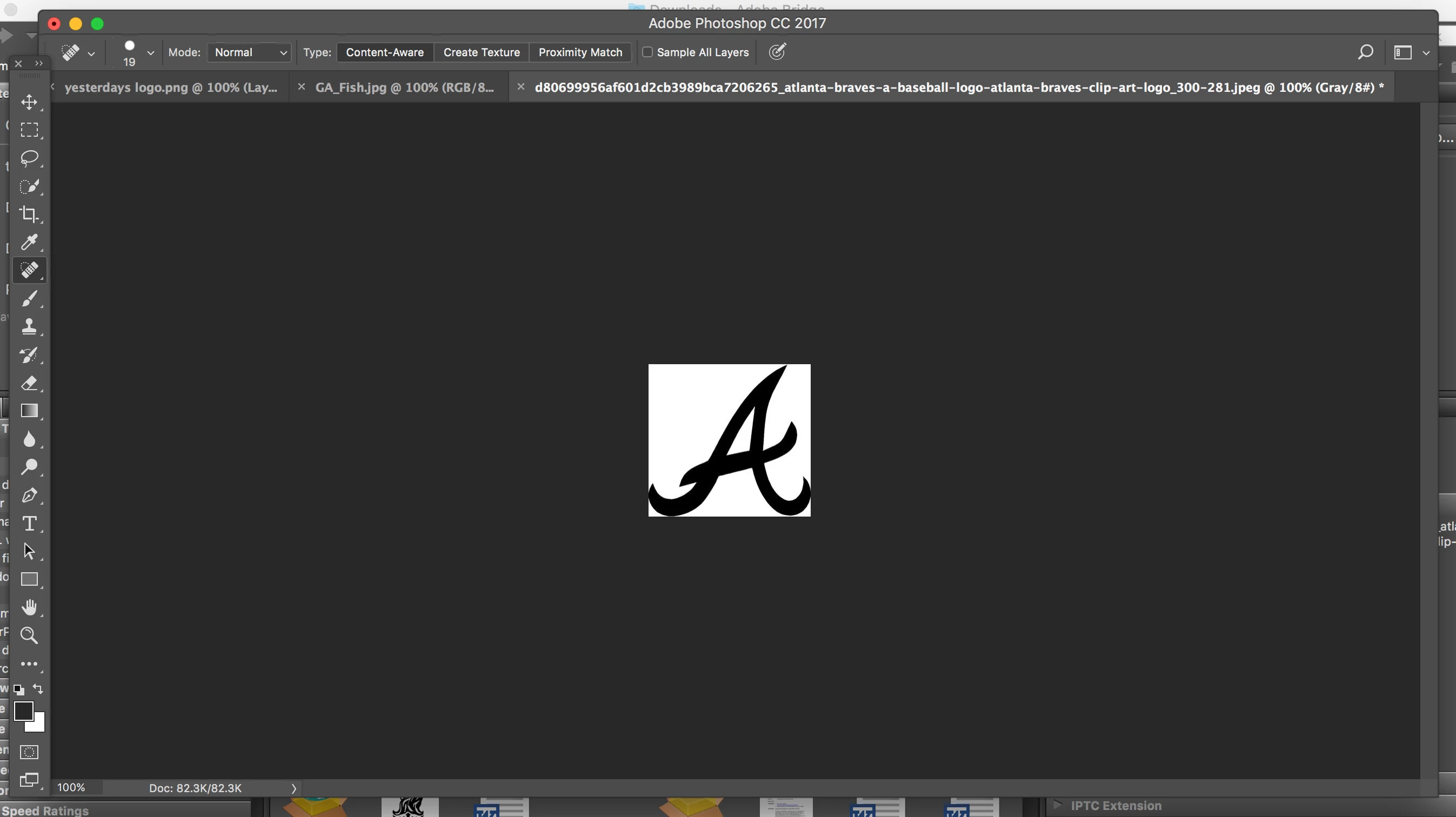Select the Horizontal Type tool
The height and width of the screenshot is (817, 1456).
click(x=29, y=524)
